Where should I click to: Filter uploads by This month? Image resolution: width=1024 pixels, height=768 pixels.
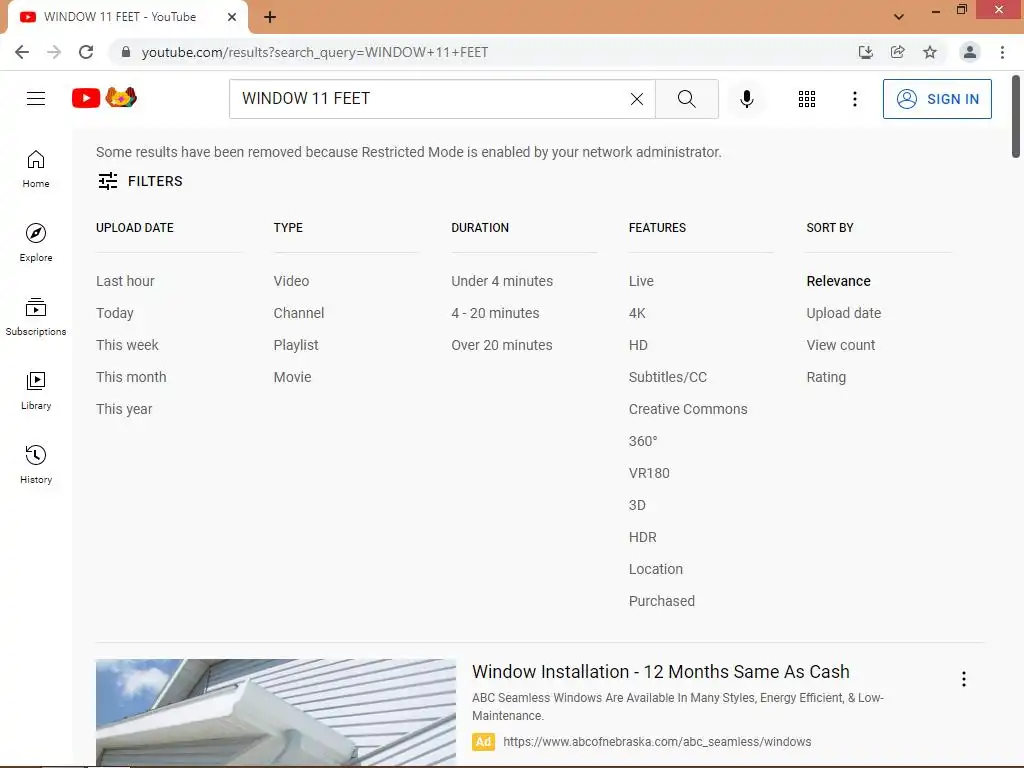[x=131, y=377]
